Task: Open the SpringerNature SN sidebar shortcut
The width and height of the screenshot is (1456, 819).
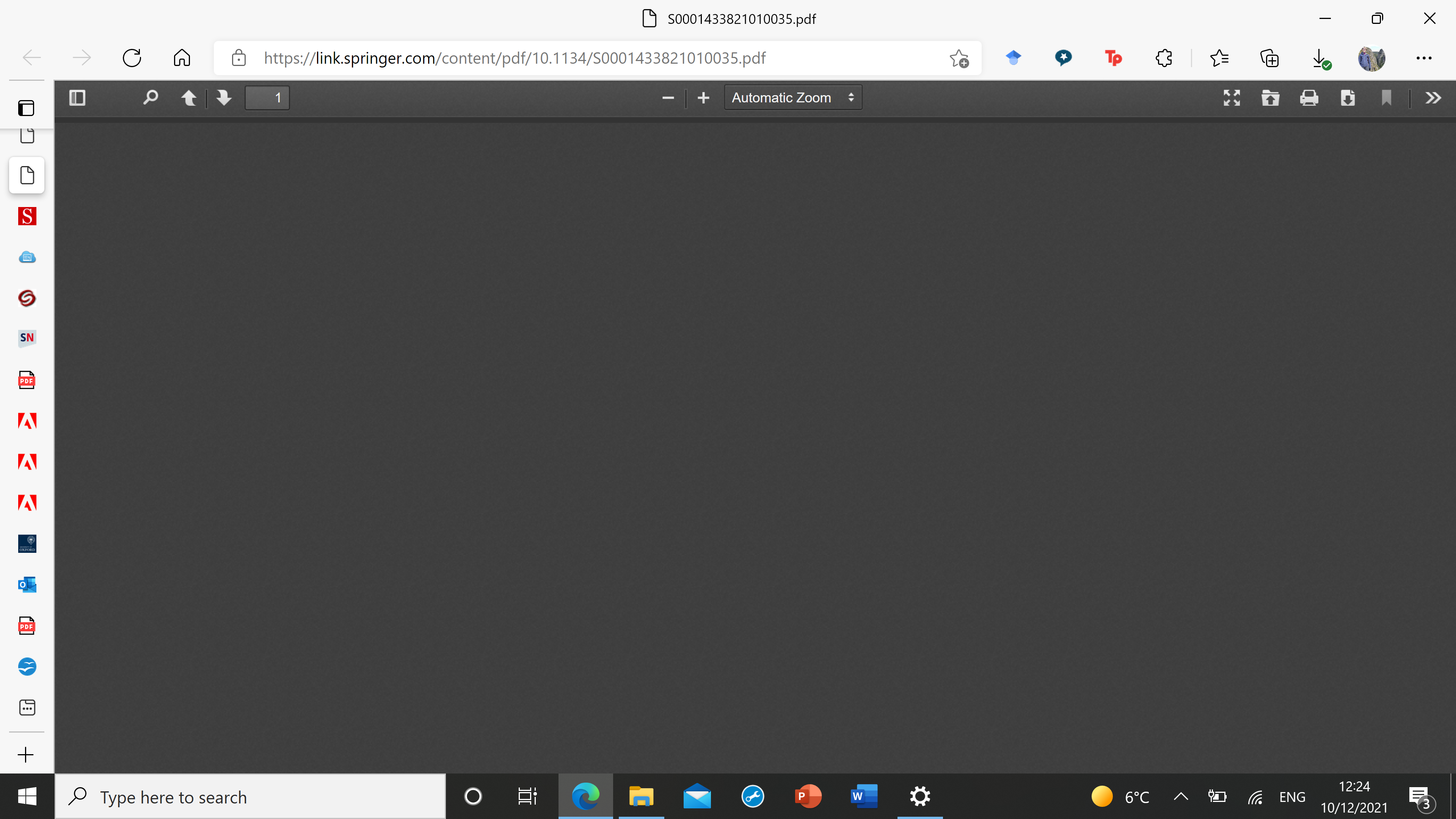Action: (27, 338)
